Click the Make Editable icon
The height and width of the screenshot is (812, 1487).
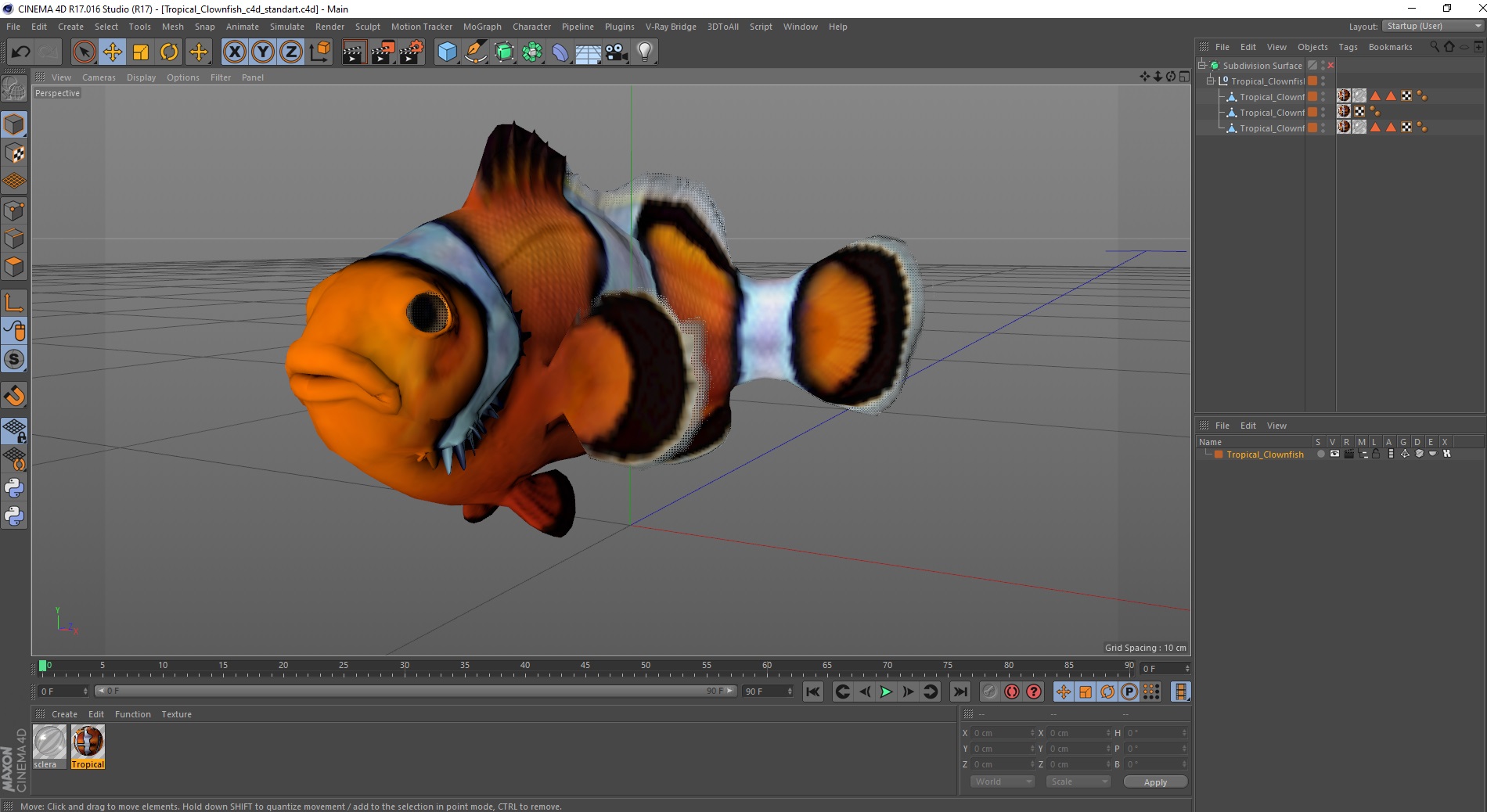pyautogui.click(x=14, y=89)
